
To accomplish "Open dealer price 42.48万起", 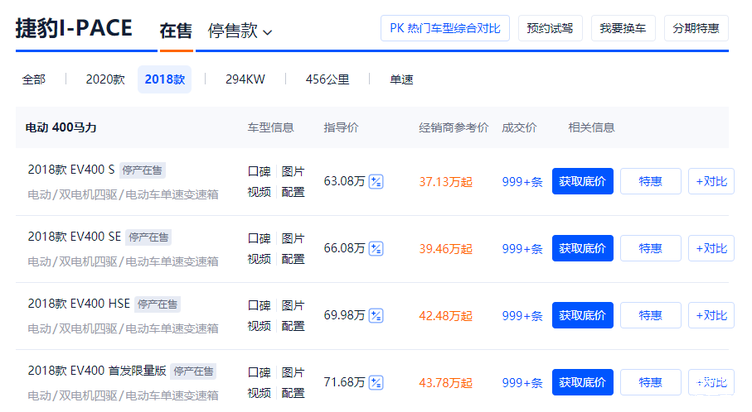I will coord(446,316).
